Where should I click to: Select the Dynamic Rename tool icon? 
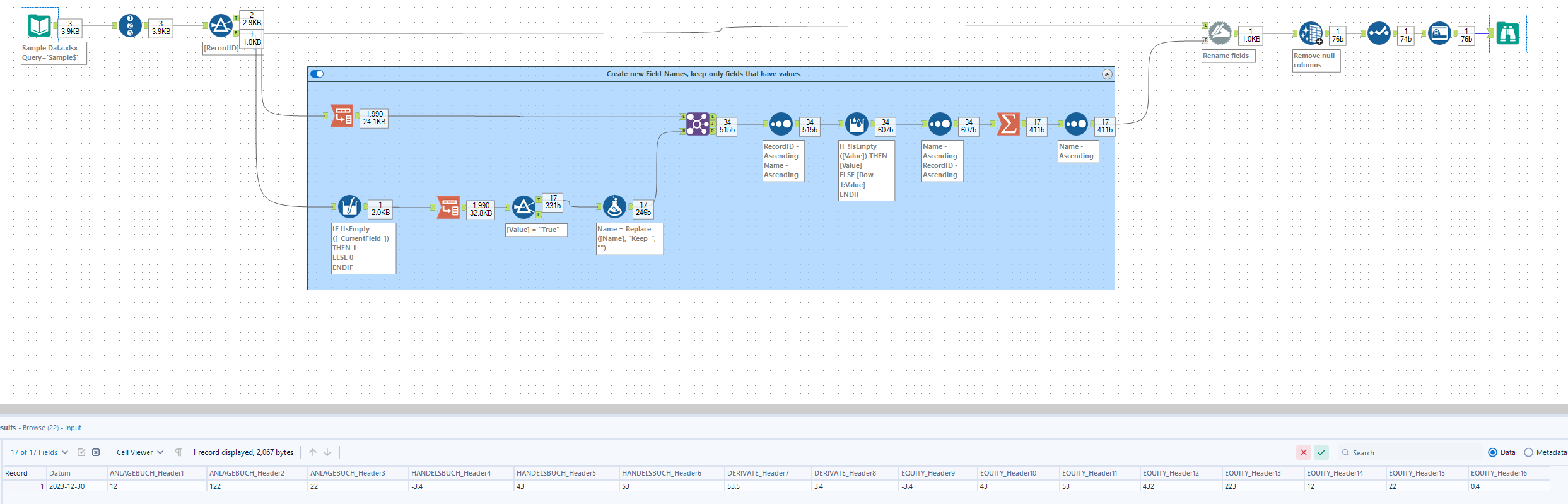coord(1220,33)
